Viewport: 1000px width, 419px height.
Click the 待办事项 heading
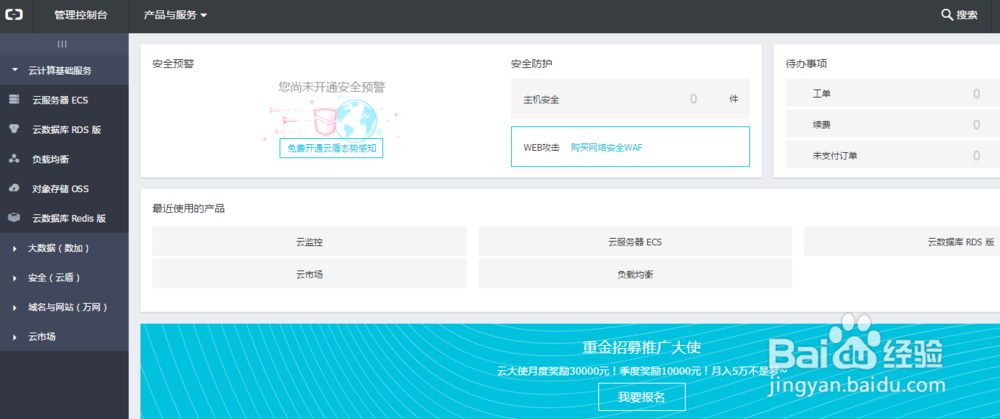[x=807, y=64]
